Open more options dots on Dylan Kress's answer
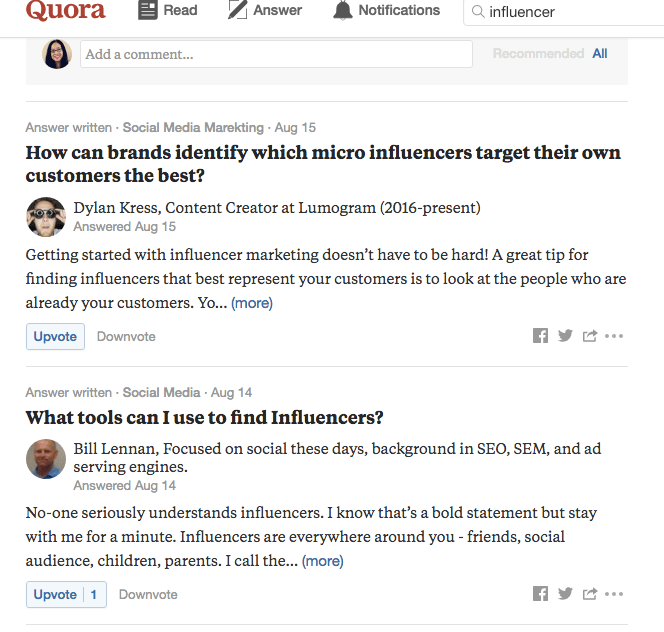Viewport: 664px width, 632px height. [x=614, y=336]
